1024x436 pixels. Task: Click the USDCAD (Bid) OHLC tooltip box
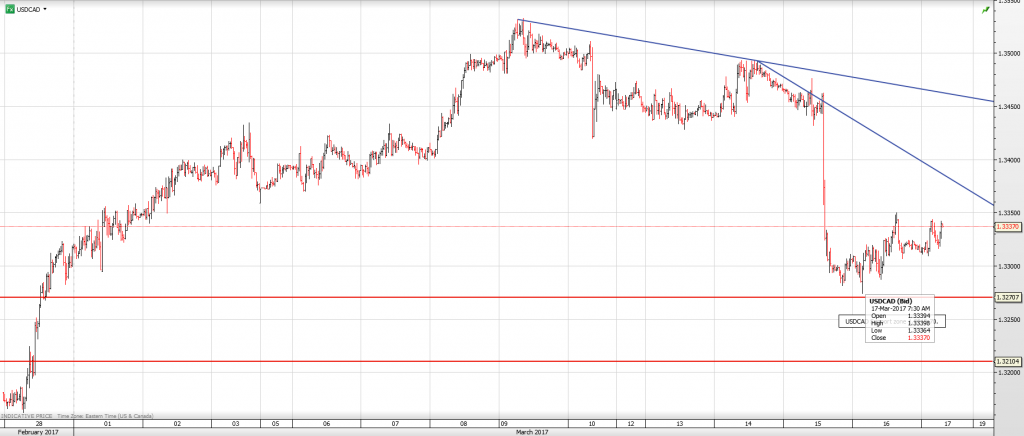900,318
